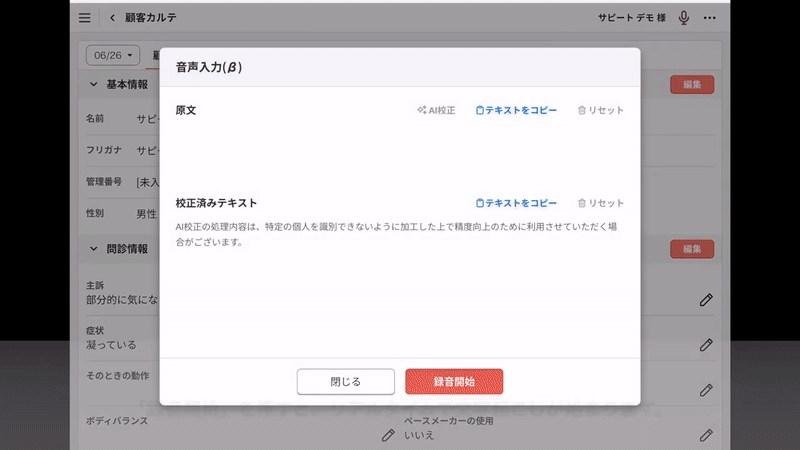Image resolution: width=800 pixels, height=450 pixels.
Task: Edit the 症状 row with pencil icon
Action: point(706,344)
